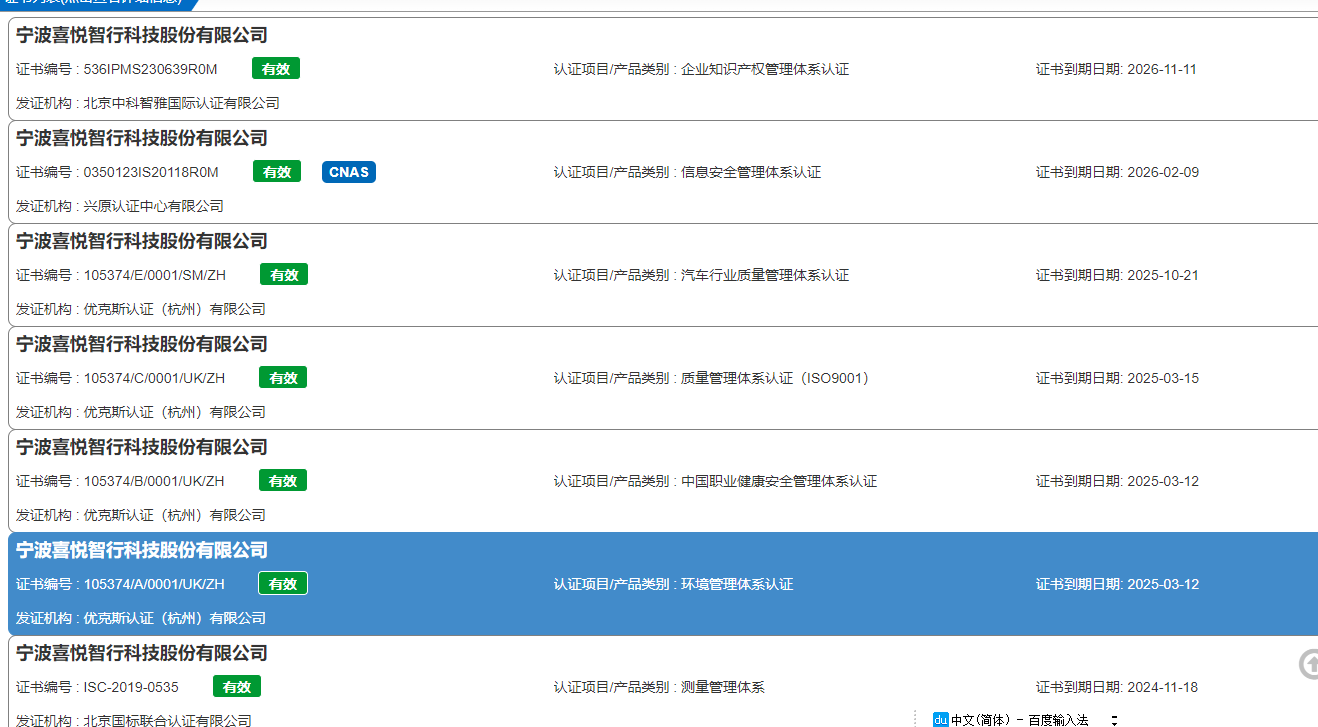This screenshot has width=1318, height=727.
Task: Open company title of certificate 105374/C/0001/UK/ZH
Action: click(142, 344)
